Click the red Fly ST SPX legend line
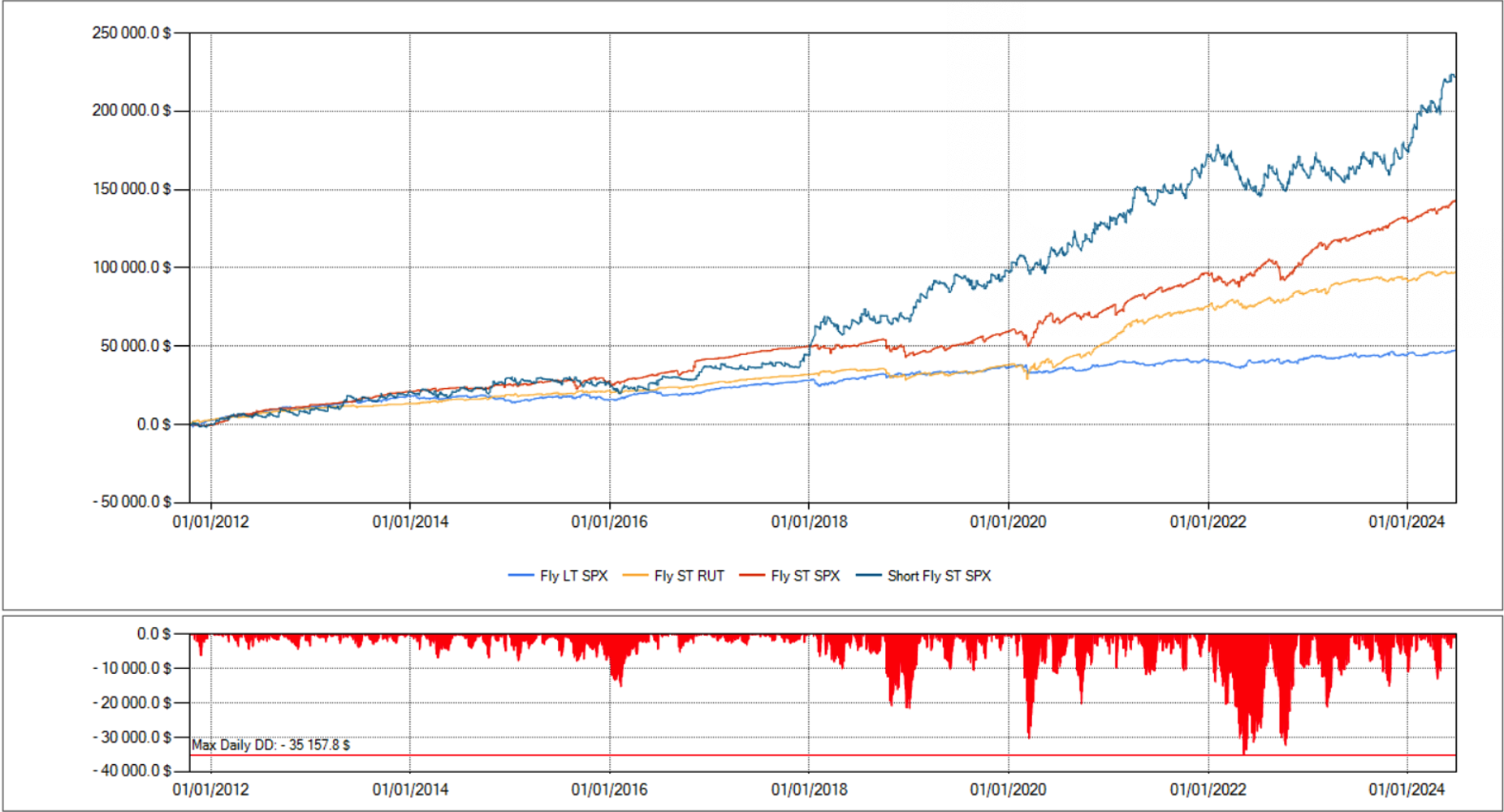 pyautogui.click(x=752, y=576)
